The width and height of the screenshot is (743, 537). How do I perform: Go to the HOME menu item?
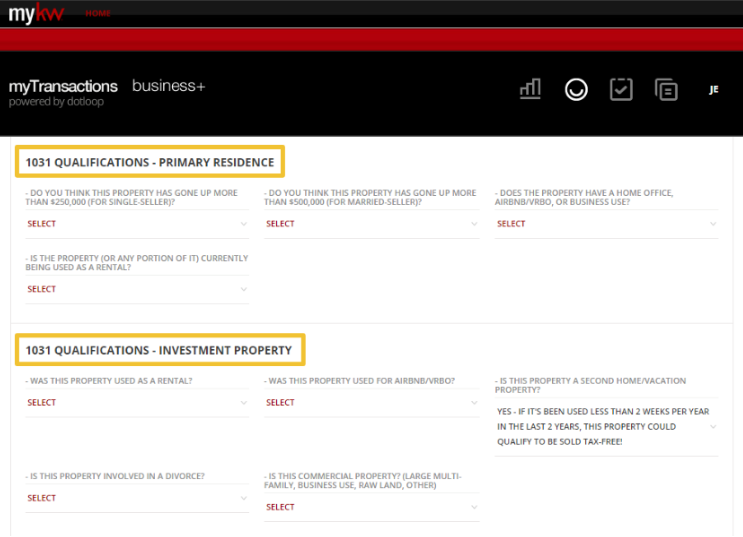(x=98, y=13)
